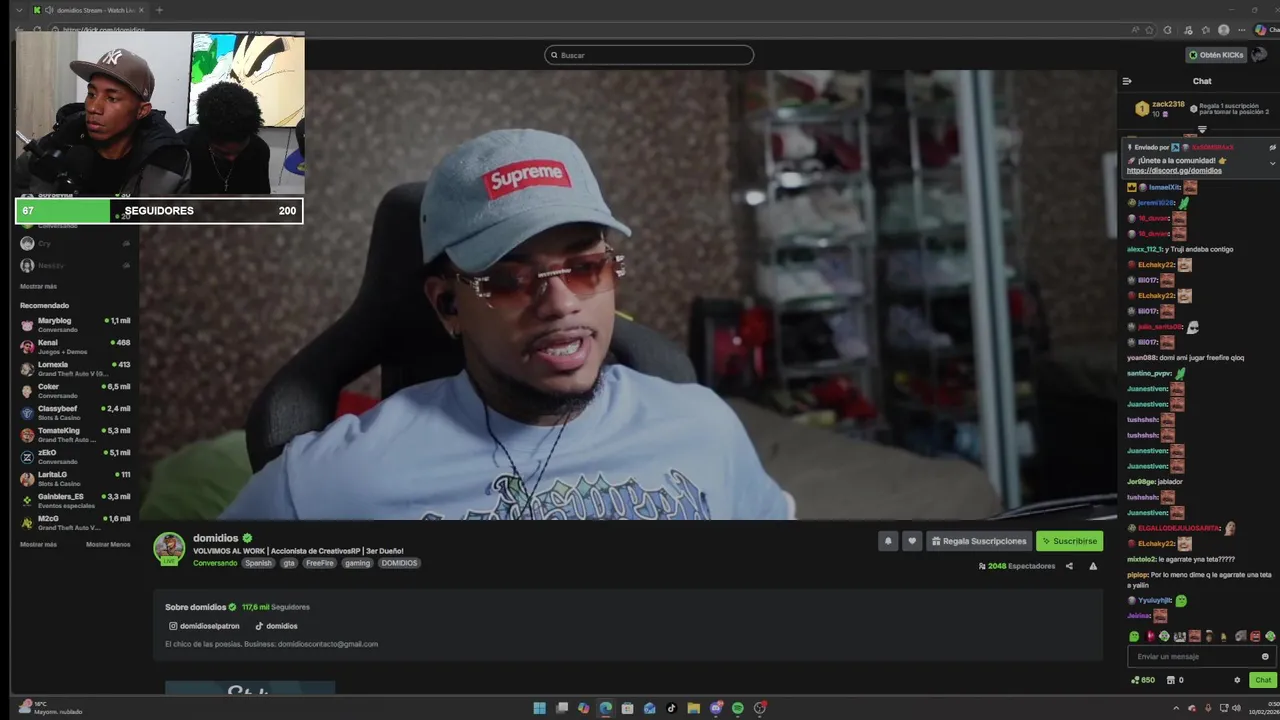Open the chat shop icon showing 0
Screen dimensions: 1280x720
click(1174, 680)
